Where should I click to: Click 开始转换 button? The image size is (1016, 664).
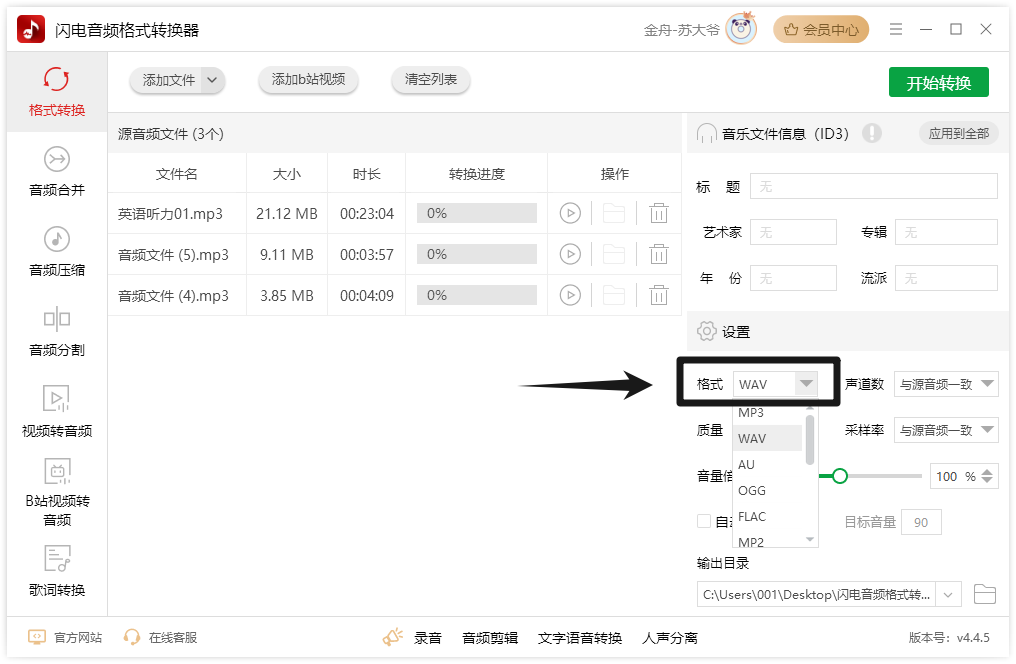938,82
